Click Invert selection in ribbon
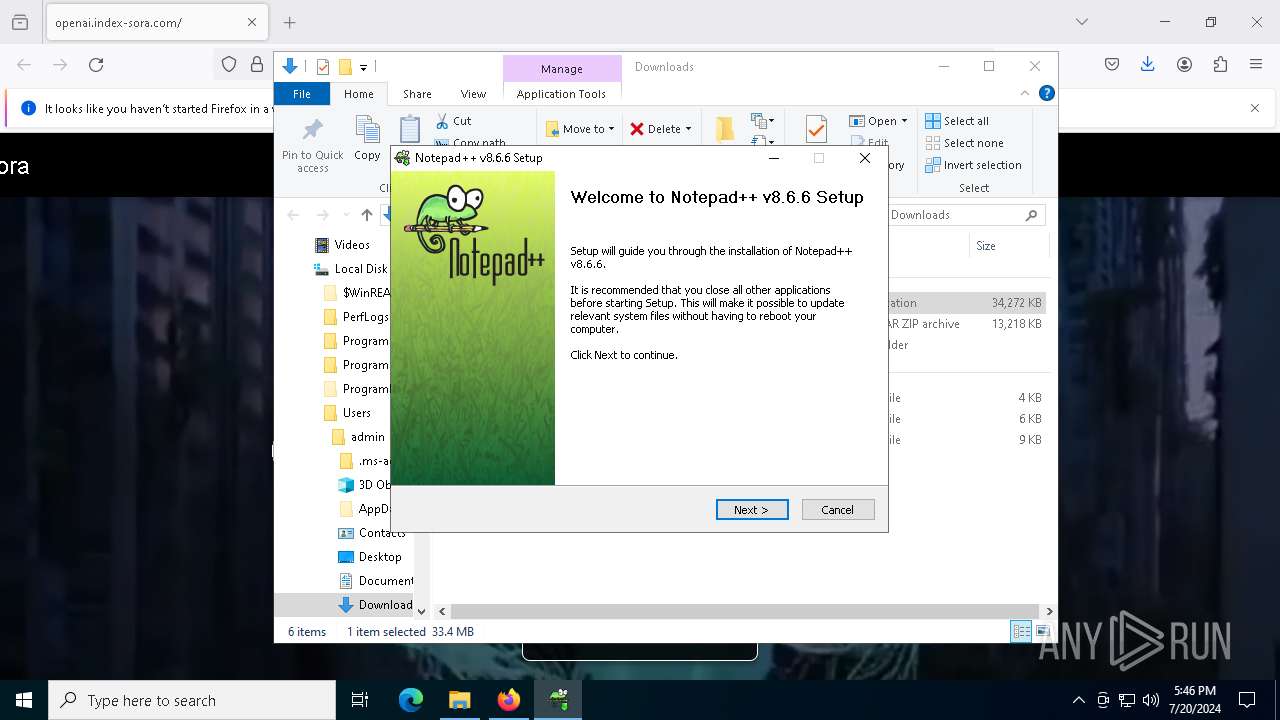This screenshot has width=1280, height=720. click(x=973, y=165)
